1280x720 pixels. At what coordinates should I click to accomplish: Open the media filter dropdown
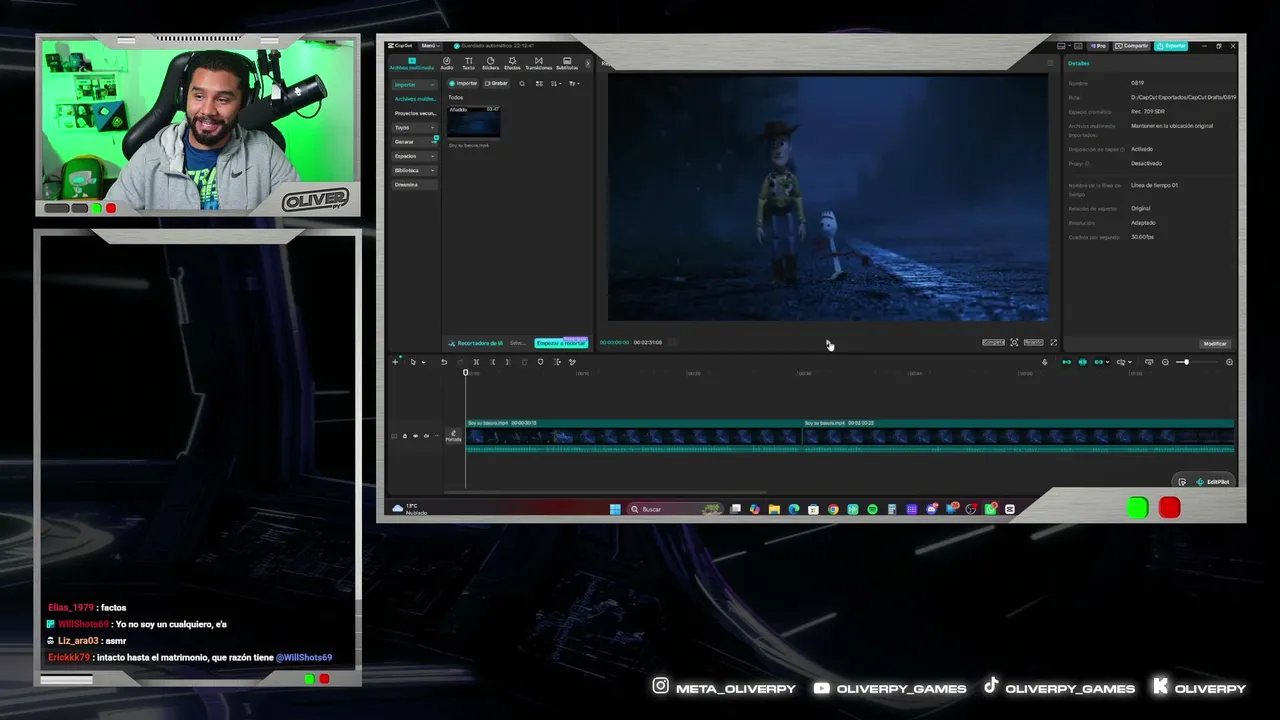pos(574,83)
